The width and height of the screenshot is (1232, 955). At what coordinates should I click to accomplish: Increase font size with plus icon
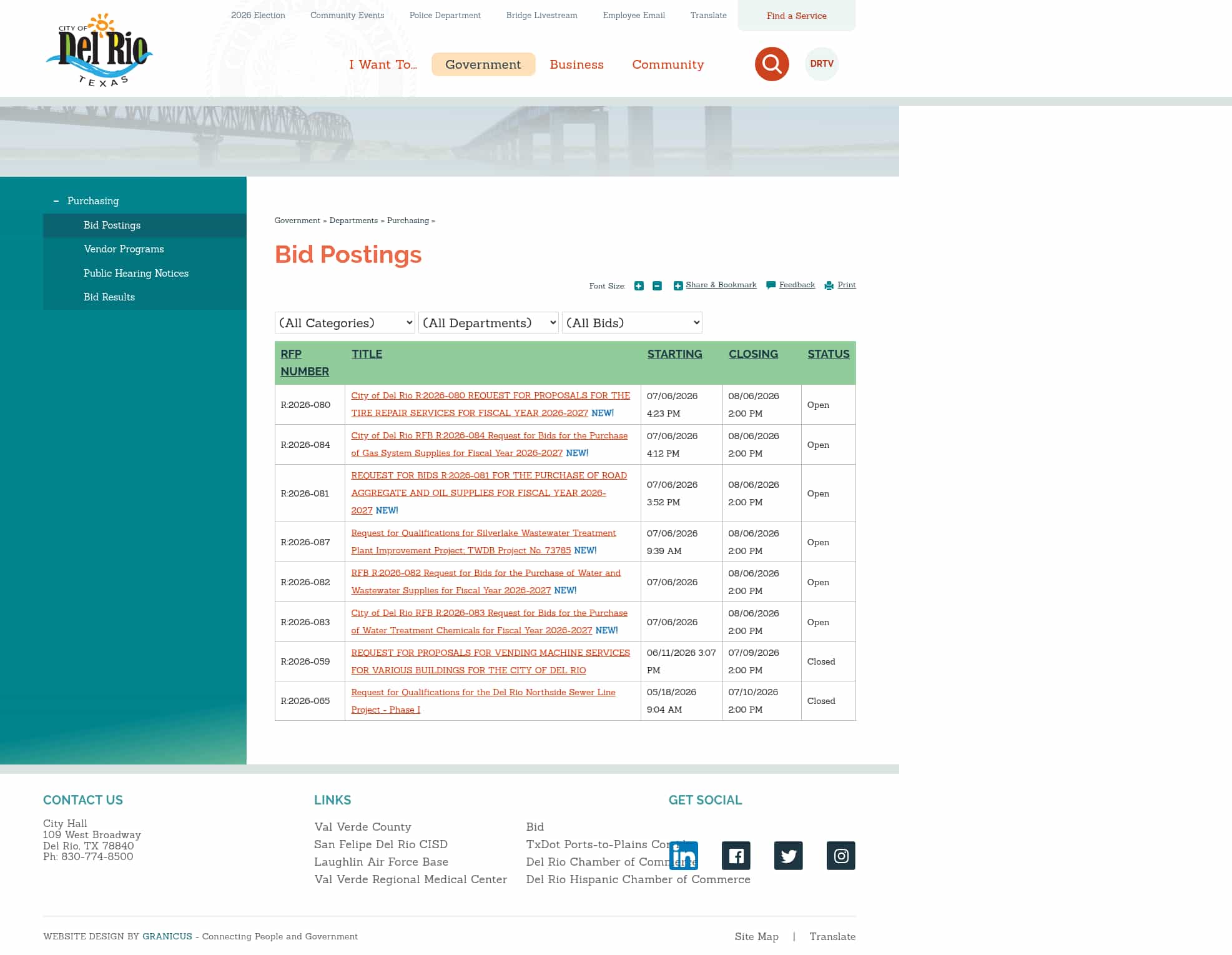tap(639, 286)
